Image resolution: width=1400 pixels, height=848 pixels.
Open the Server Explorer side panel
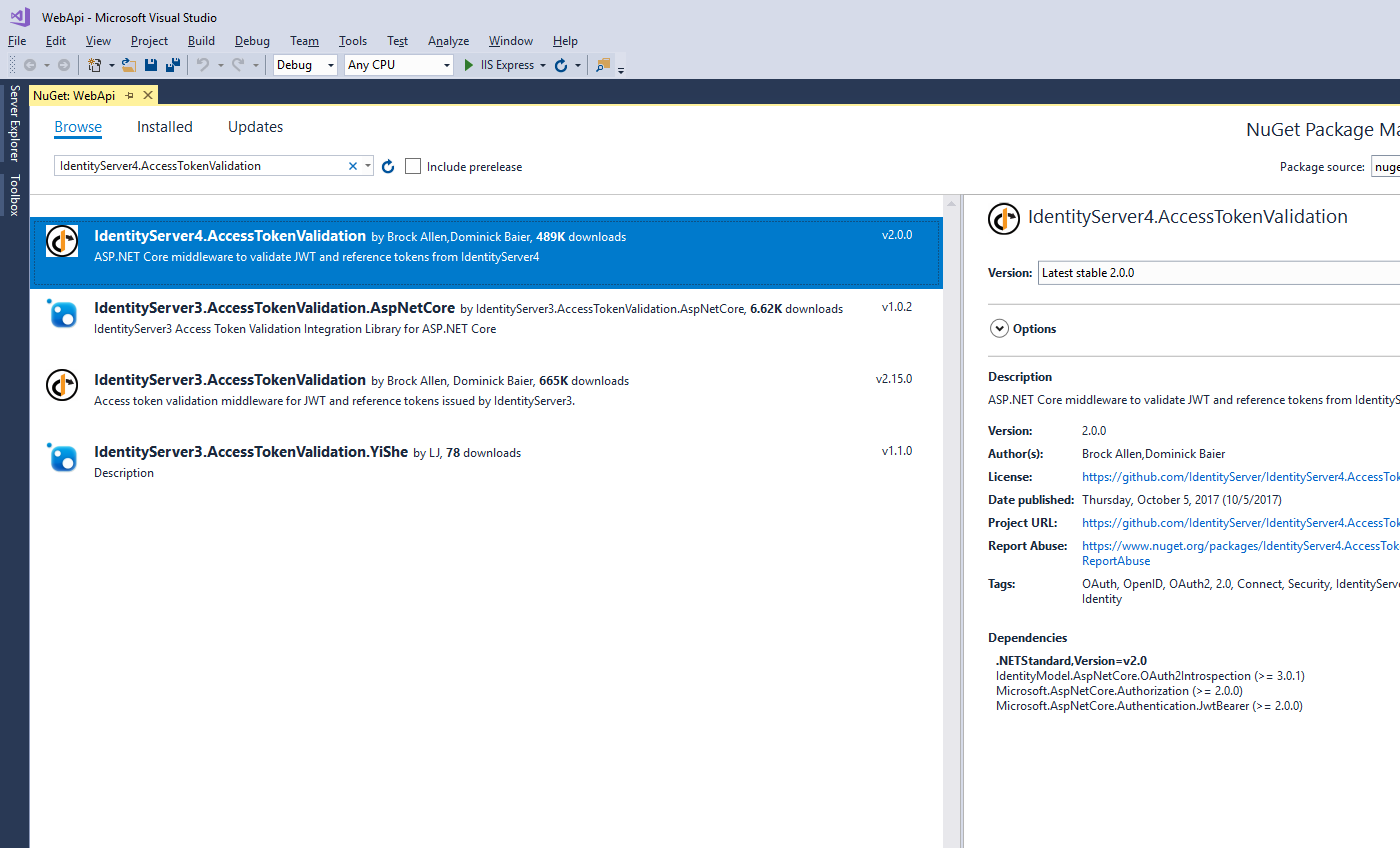14,123
